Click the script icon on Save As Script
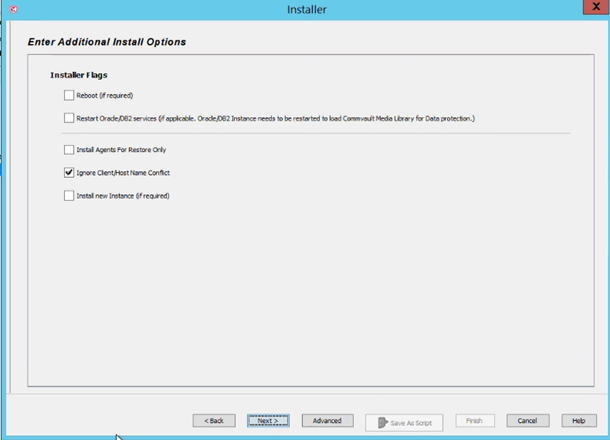This screenshot has height=440, width=610. [382, 422]
